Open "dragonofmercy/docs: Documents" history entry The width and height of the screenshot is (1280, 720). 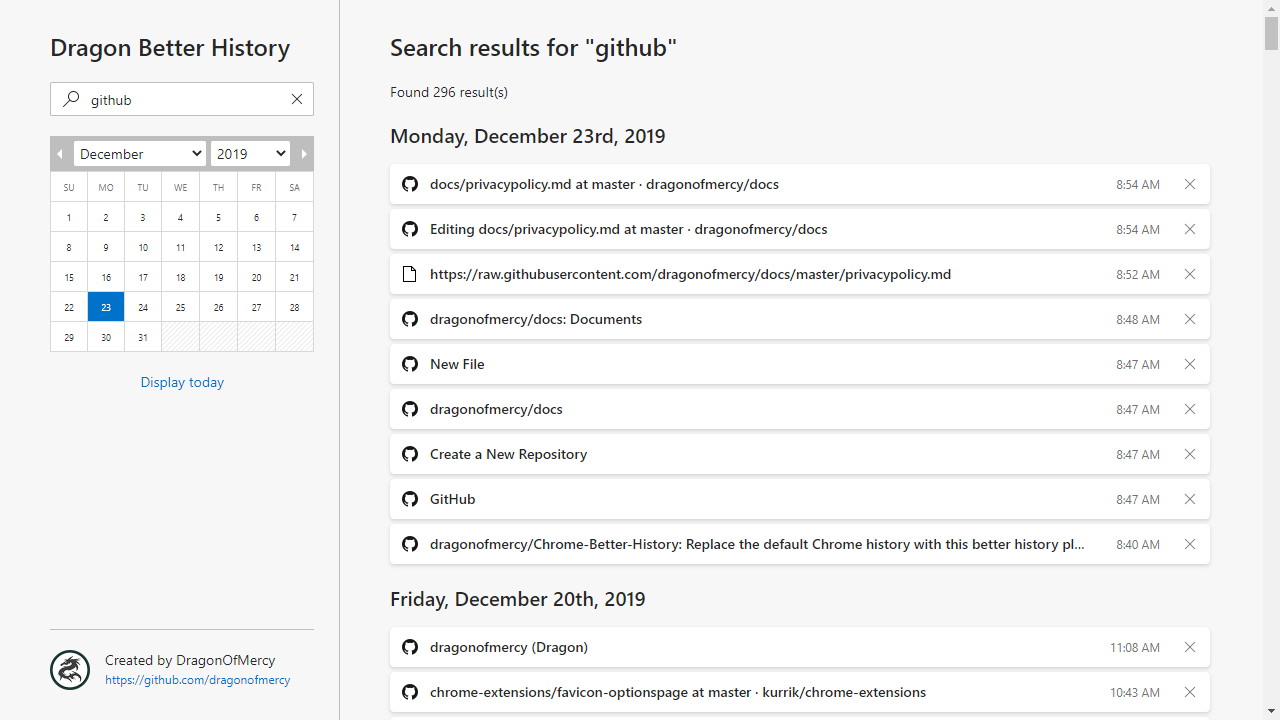[536, 319]
